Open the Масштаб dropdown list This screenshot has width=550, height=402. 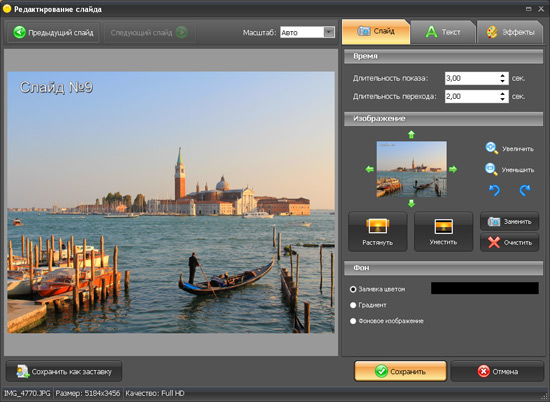click(x=329, y=32)
